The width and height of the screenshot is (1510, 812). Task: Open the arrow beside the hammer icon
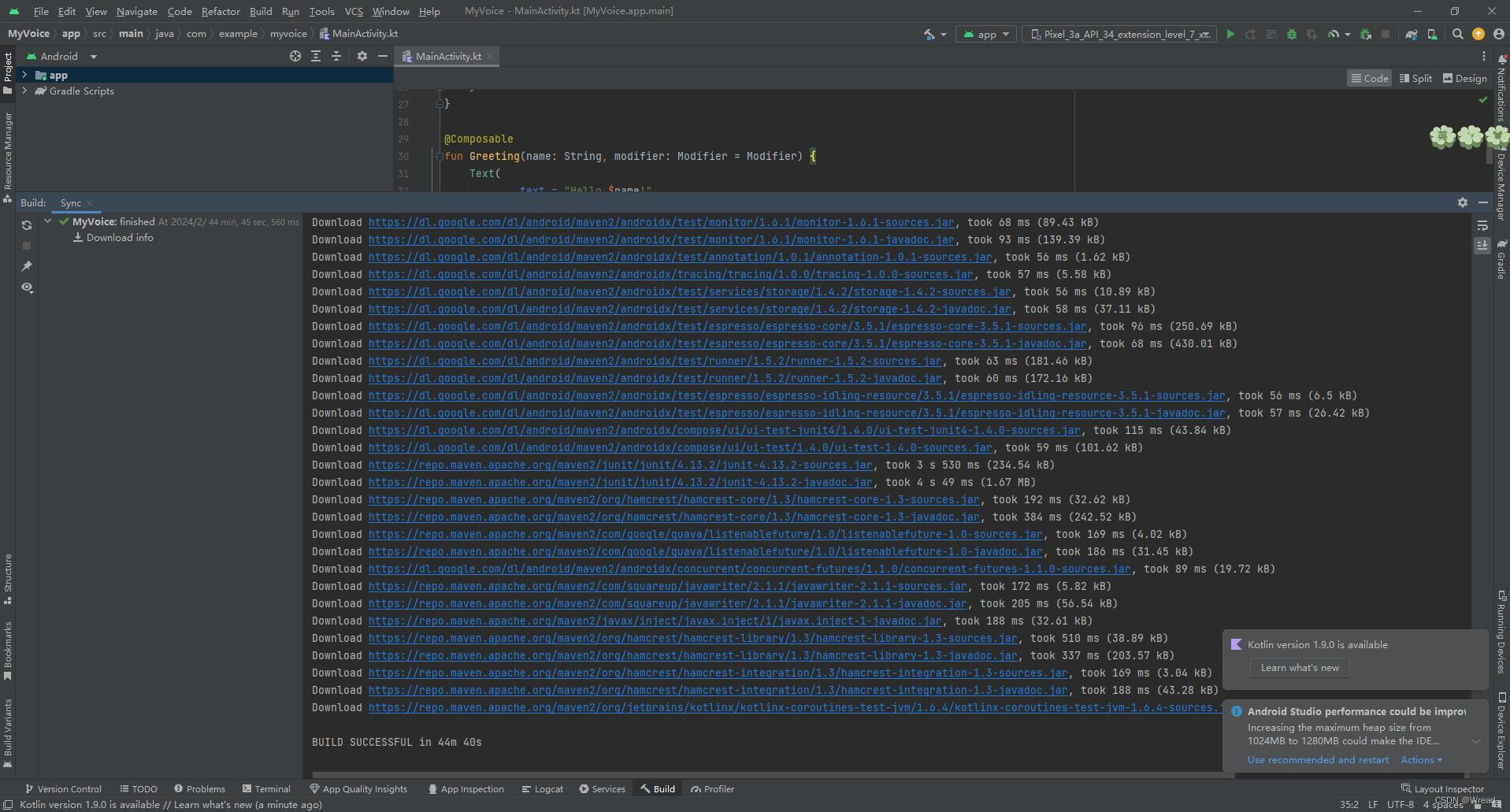pos(943,34)
